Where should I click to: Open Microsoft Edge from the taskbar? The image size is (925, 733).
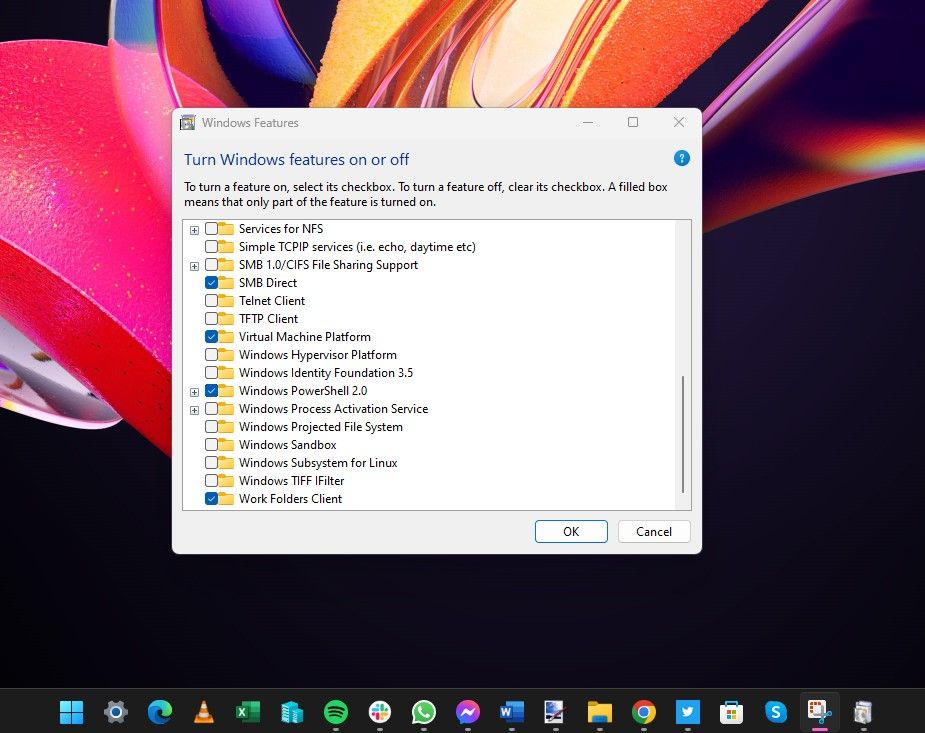tap(159, 712)
